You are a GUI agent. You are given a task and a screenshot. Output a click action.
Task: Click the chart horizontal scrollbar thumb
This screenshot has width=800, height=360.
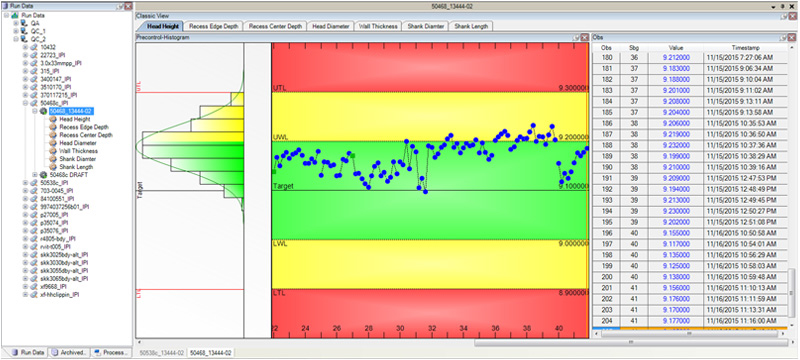(x=630, y=342)
